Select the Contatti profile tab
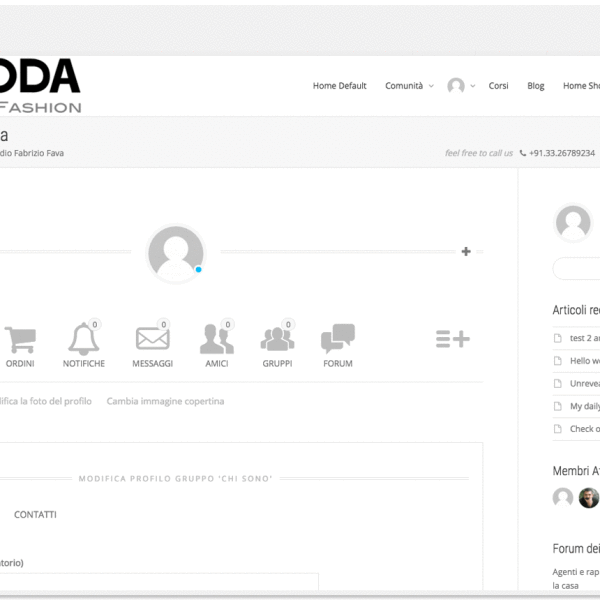The width and height of the screenshot is (600, 600). tap(35, 514)
